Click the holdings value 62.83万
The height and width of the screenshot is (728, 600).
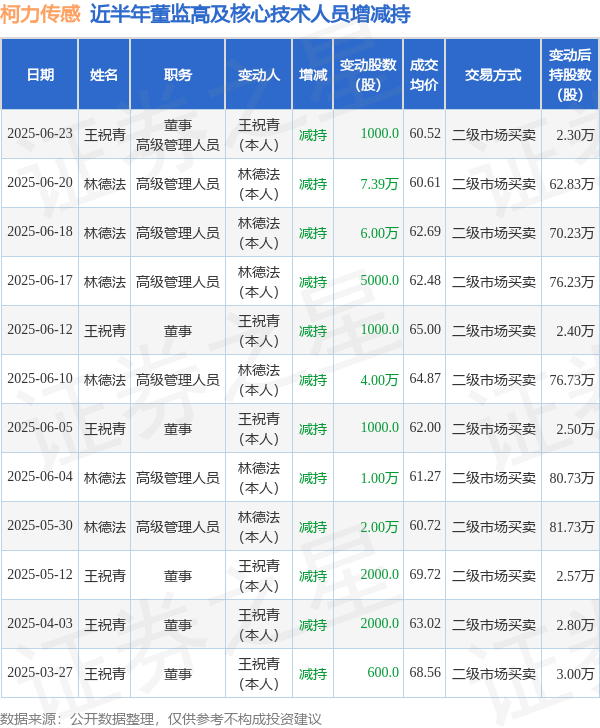(571, 184)
